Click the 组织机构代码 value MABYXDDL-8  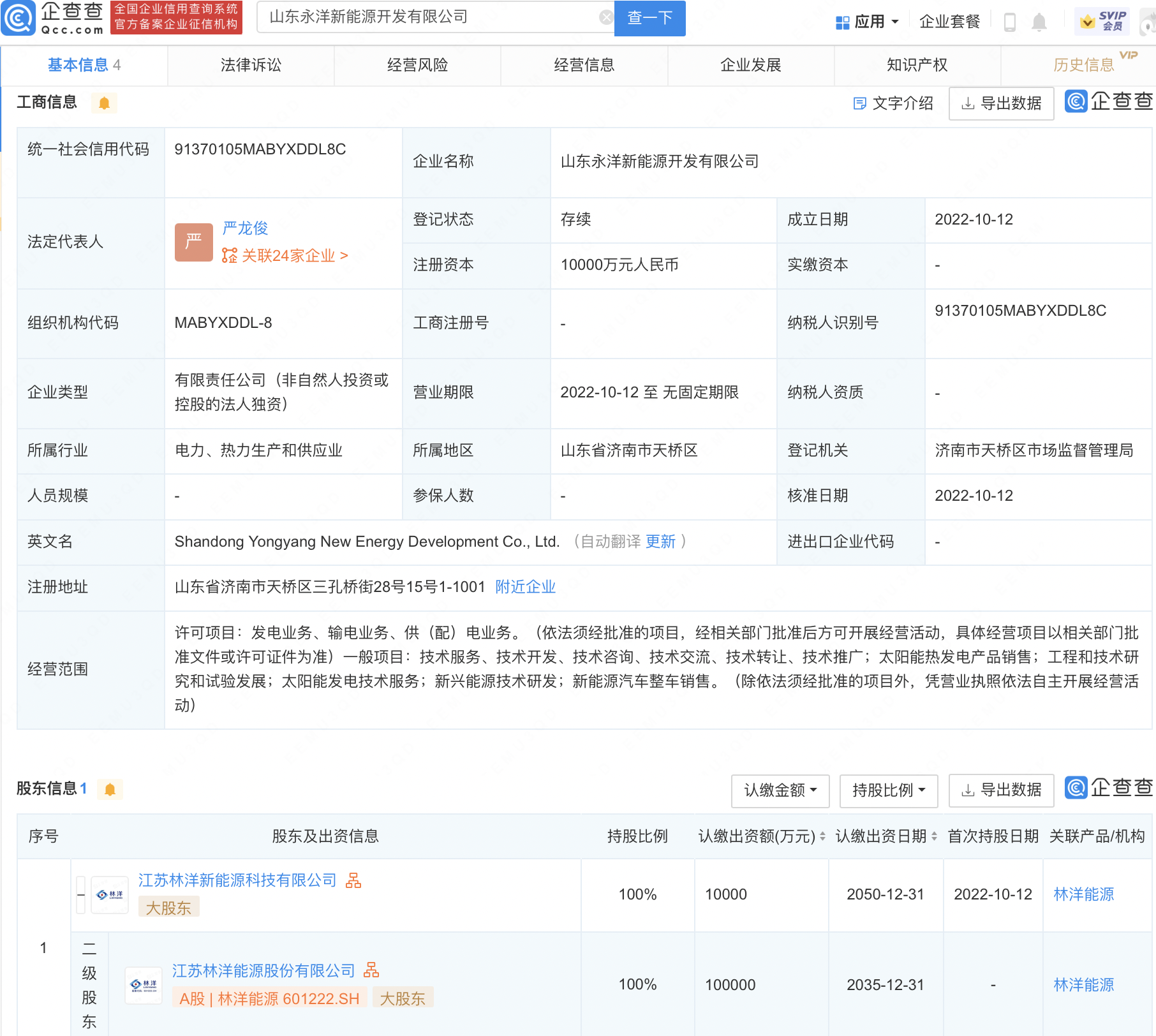[223, 323]
